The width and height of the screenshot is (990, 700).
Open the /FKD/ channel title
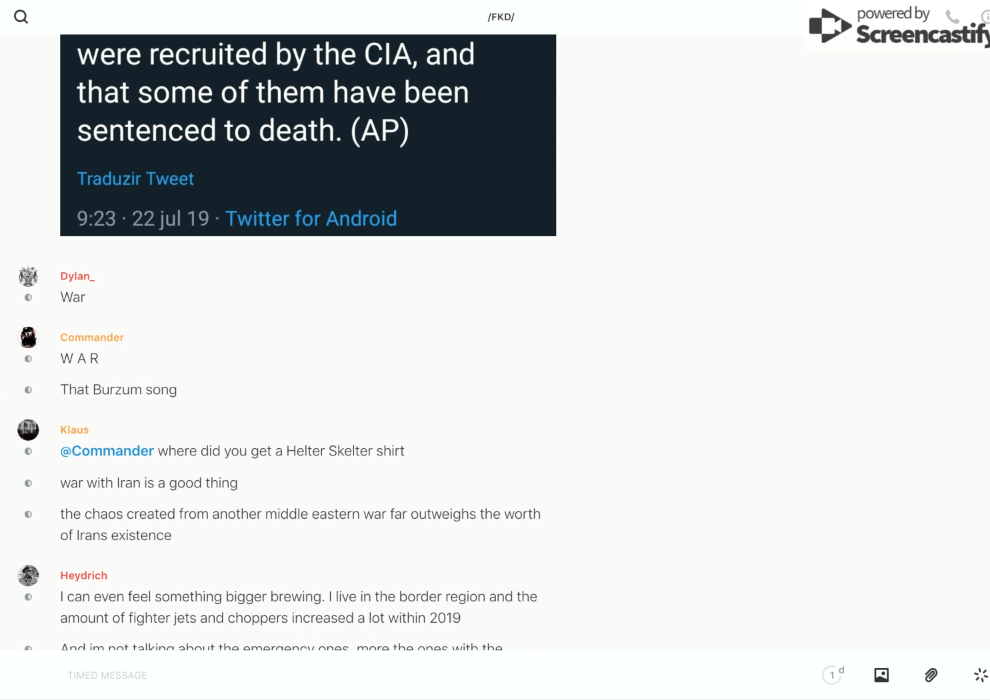click(501, 17)
